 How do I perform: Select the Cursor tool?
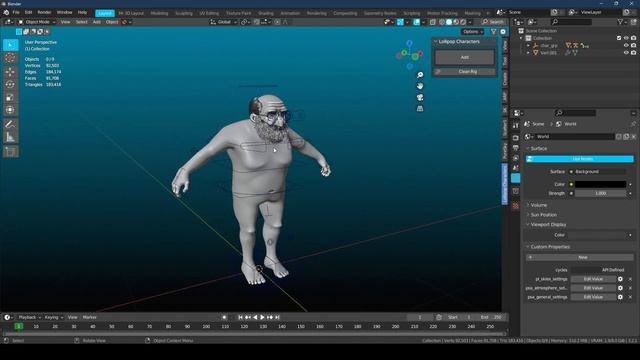[x=11, y=58]
